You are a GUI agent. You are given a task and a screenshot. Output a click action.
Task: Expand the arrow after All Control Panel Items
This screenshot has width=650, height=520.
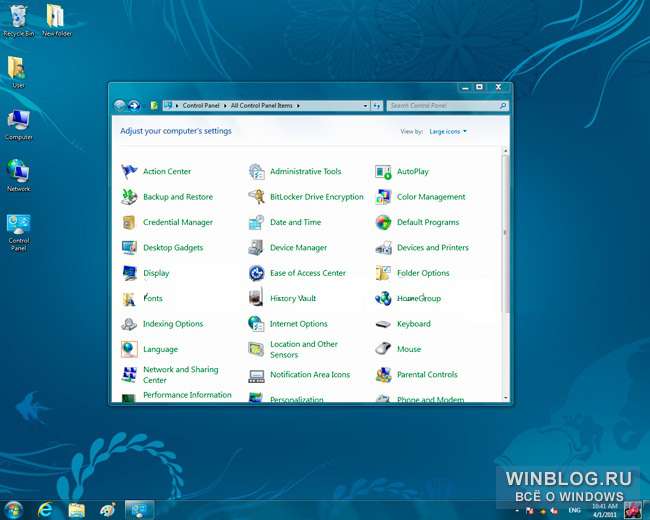click(x=298, y=106)
